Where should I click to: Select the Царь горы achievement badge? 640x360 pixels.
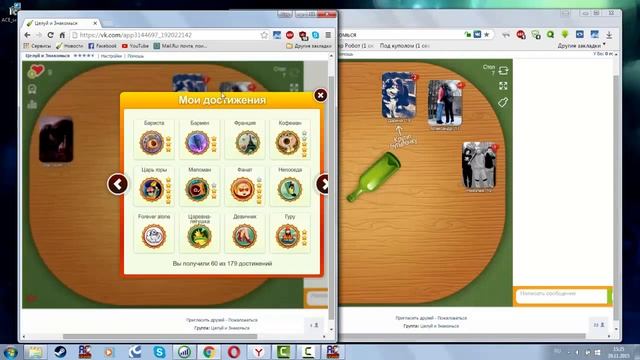[x=151, y=189]
